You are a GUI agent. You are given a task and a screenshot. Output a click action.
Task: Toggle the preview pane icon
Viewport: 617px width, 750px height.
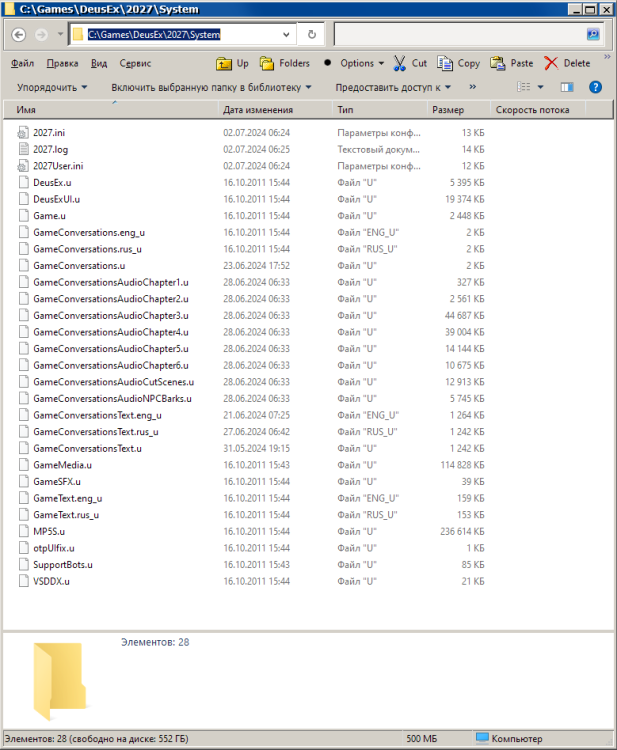pyautogui.click(x=569, y=88)
